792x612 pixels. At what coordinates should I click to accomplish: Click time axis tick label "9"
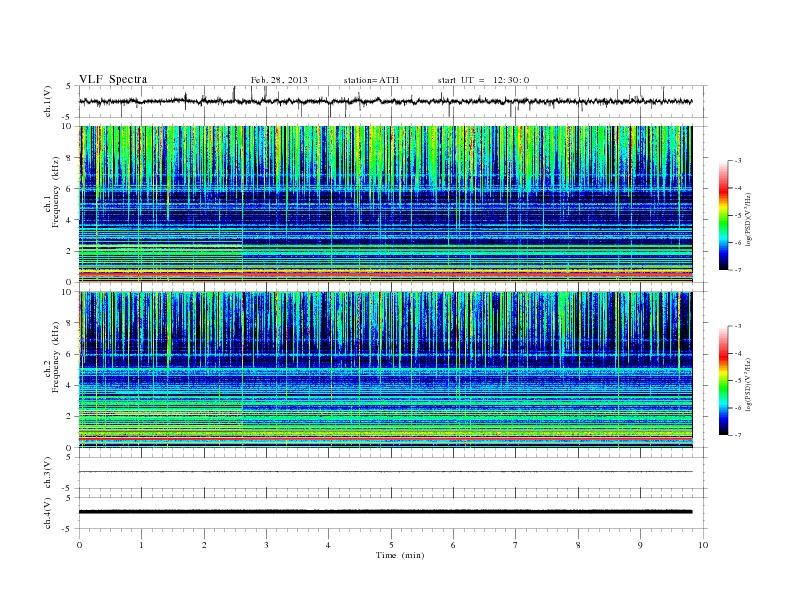[x=640, y=545]
